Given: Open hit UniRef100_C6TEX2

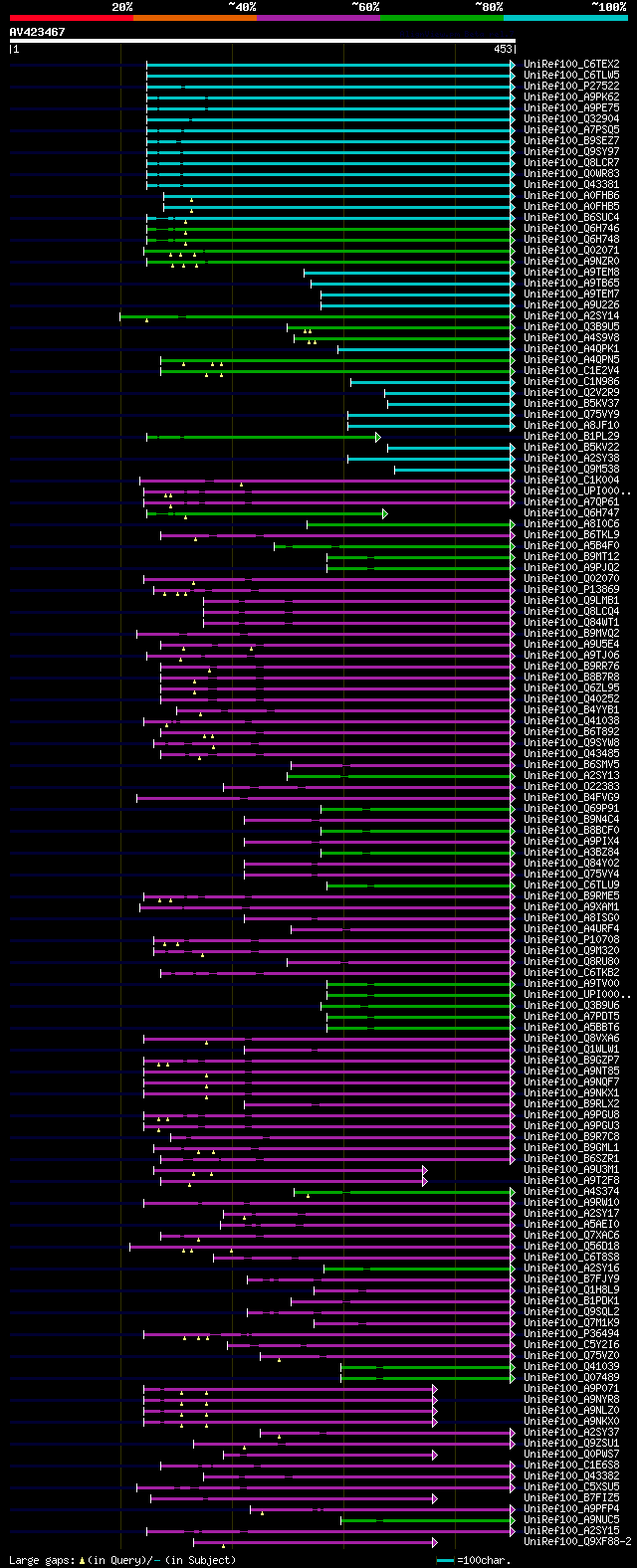Looking at the screenshot, I should [571, 64].
